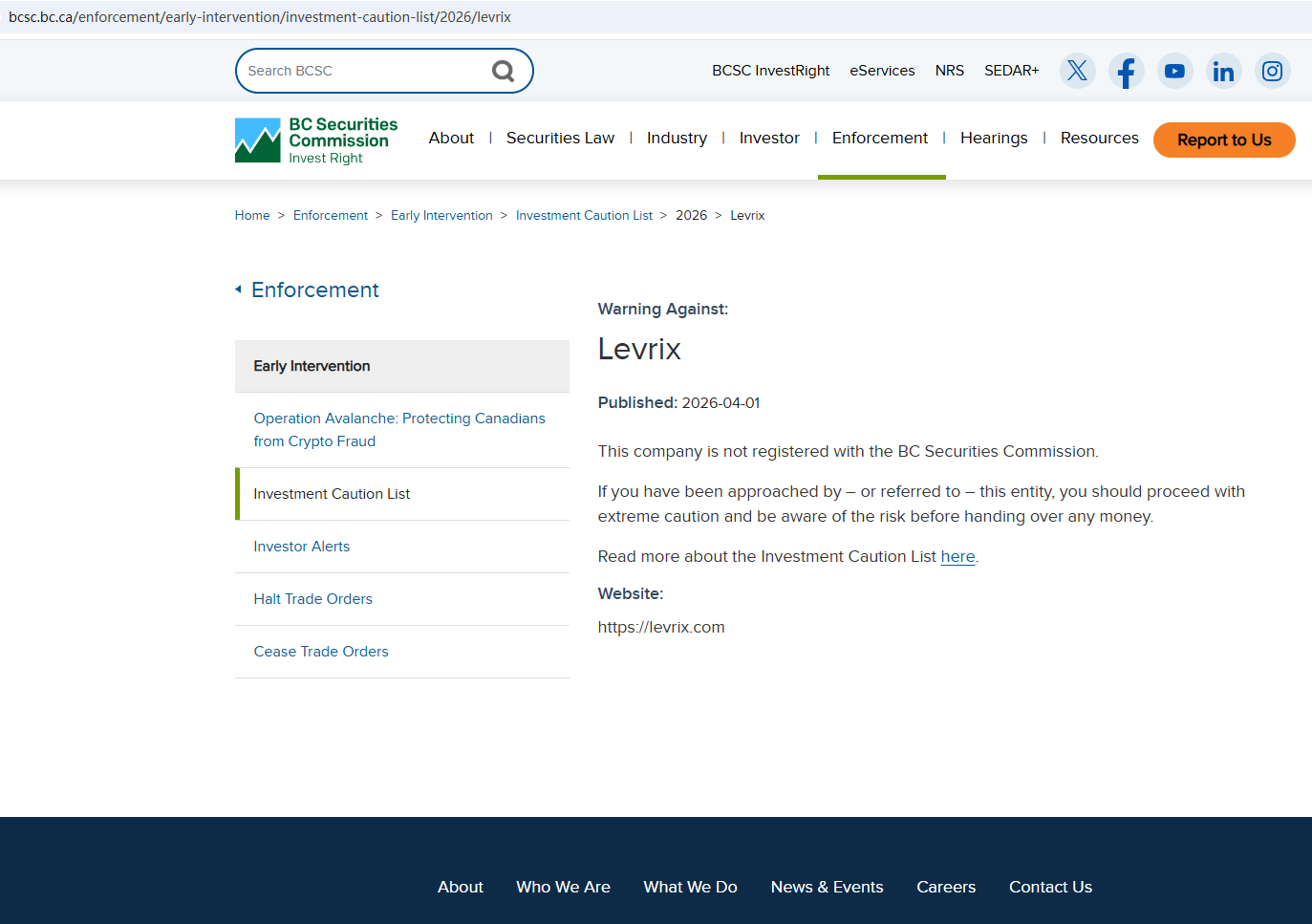Open the eServices link
The image size is (1312, 924).
pyautogui.click(x=882, y=71)
